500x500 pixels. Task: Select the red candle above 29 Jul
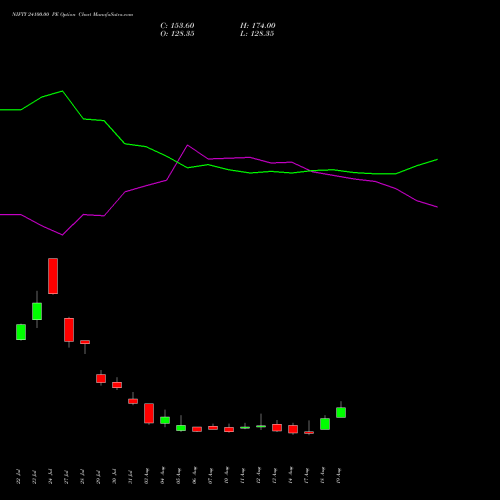(101, 378)
